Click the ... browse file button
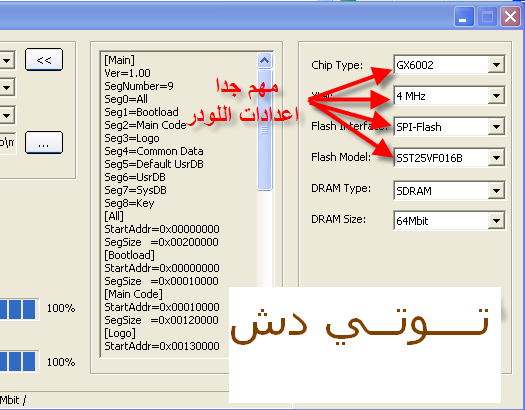 tap(44, 143)
